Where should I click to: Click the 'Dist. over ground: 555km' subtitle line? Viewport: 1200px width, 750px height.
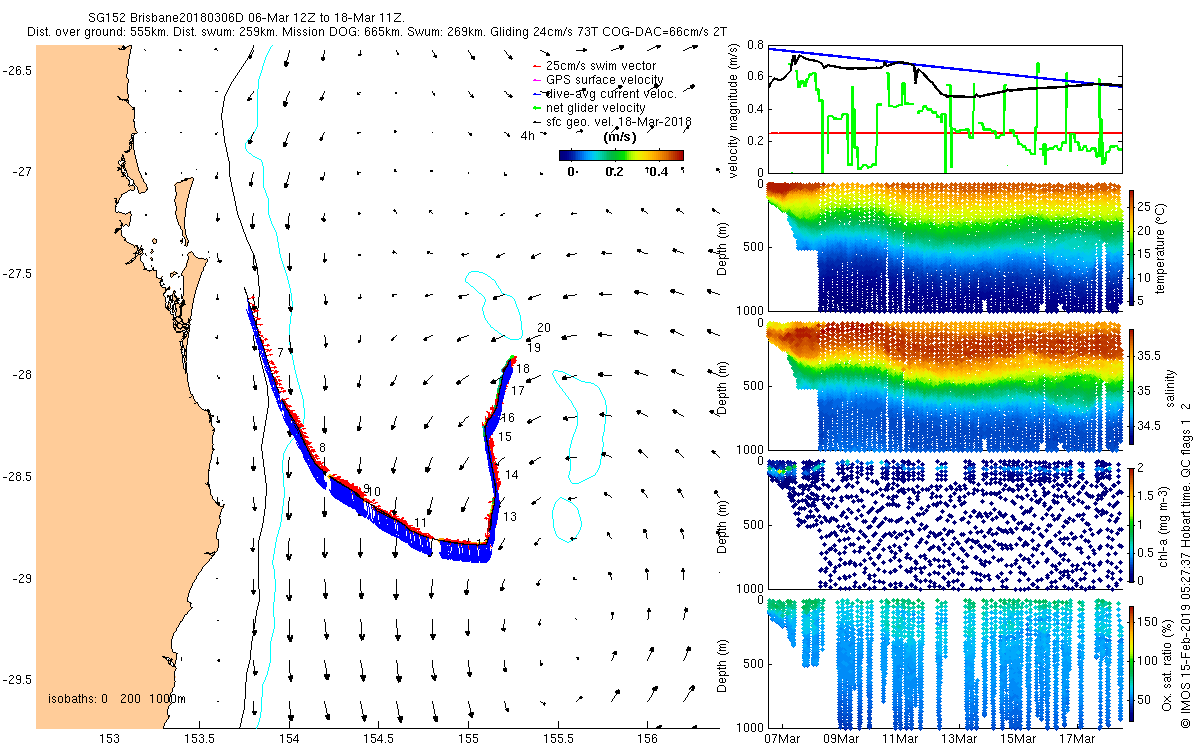(x=376, y=32)
